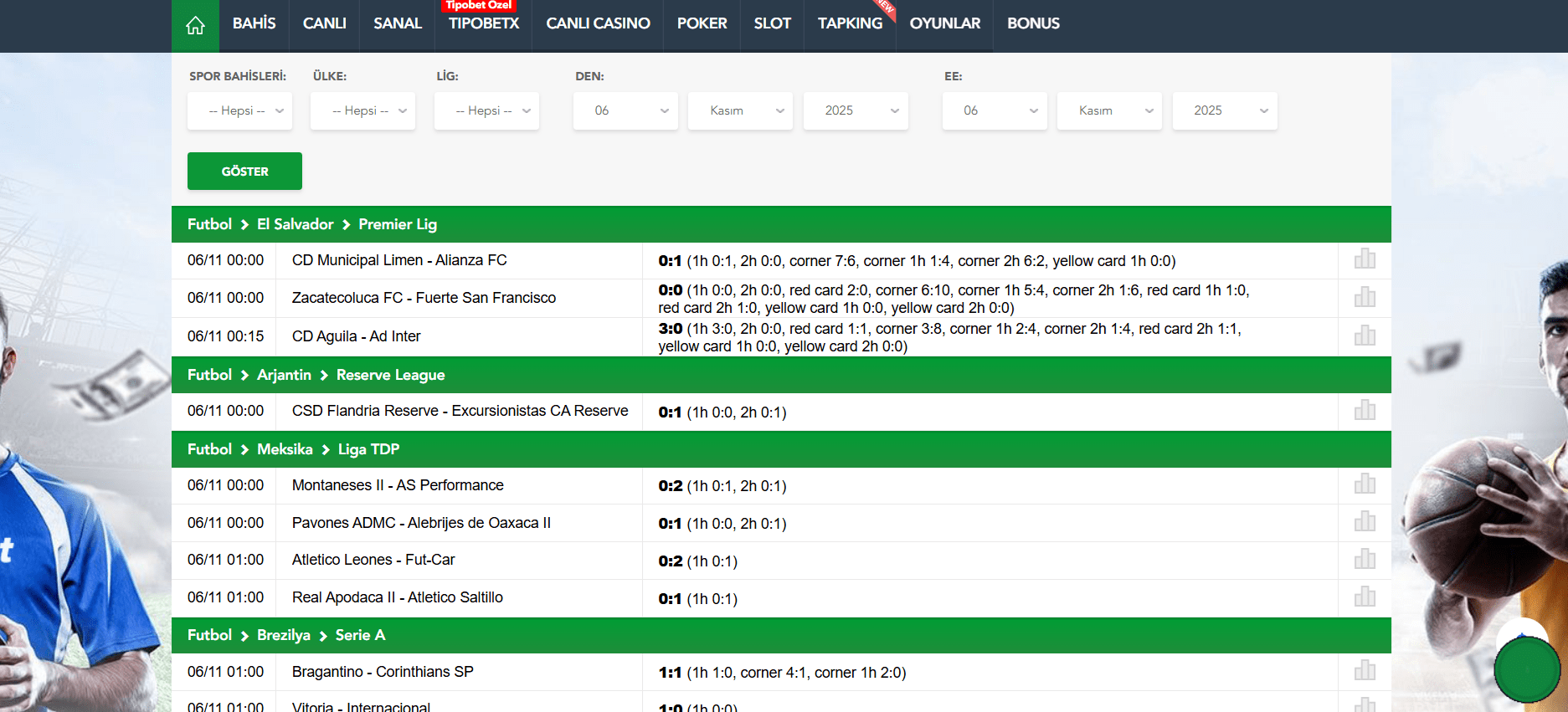
Task: Go to the TIPOBETX menu tab
Action: click(x=484, y=23)
